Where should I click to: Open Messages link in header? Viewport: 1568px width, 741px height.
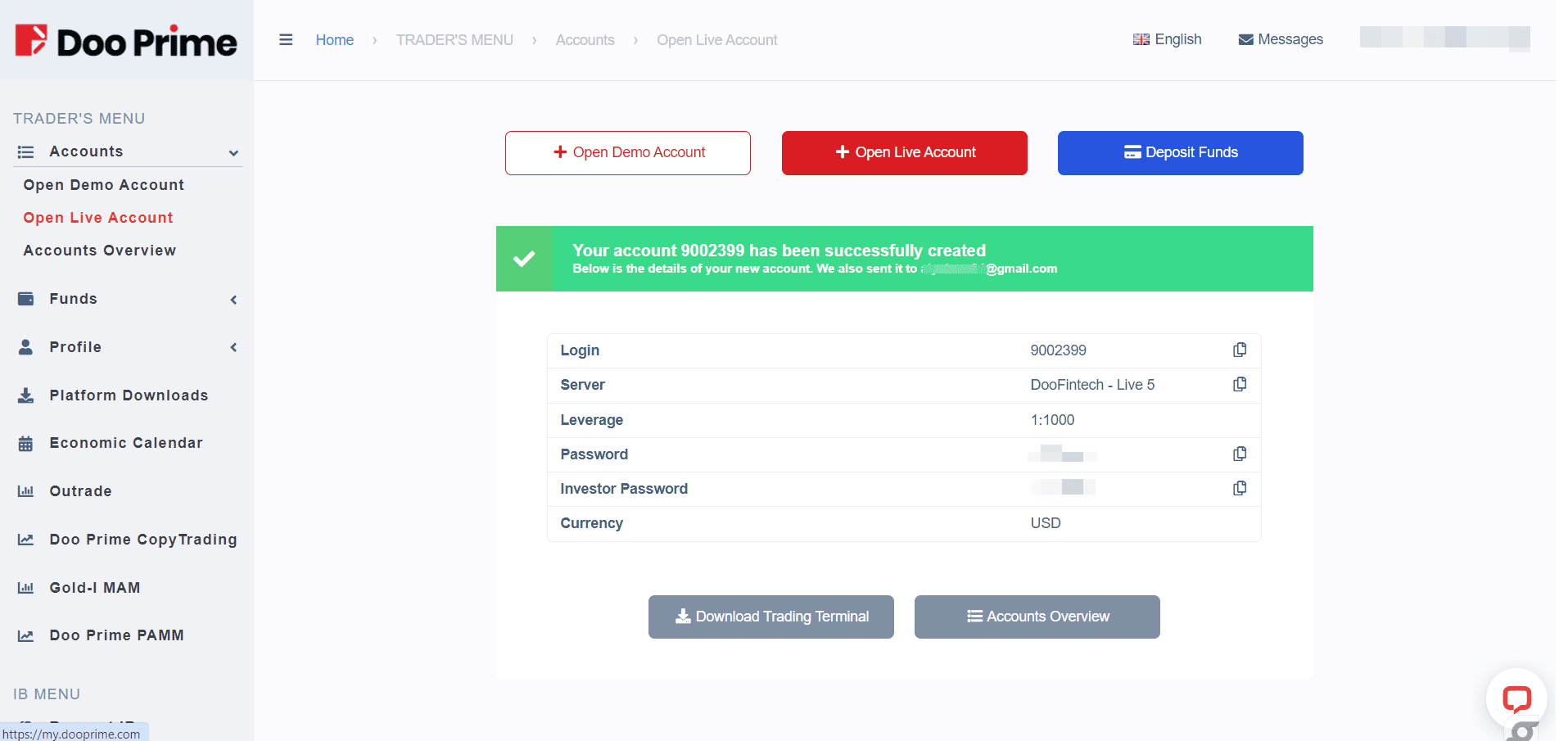tap(1281, 39)
